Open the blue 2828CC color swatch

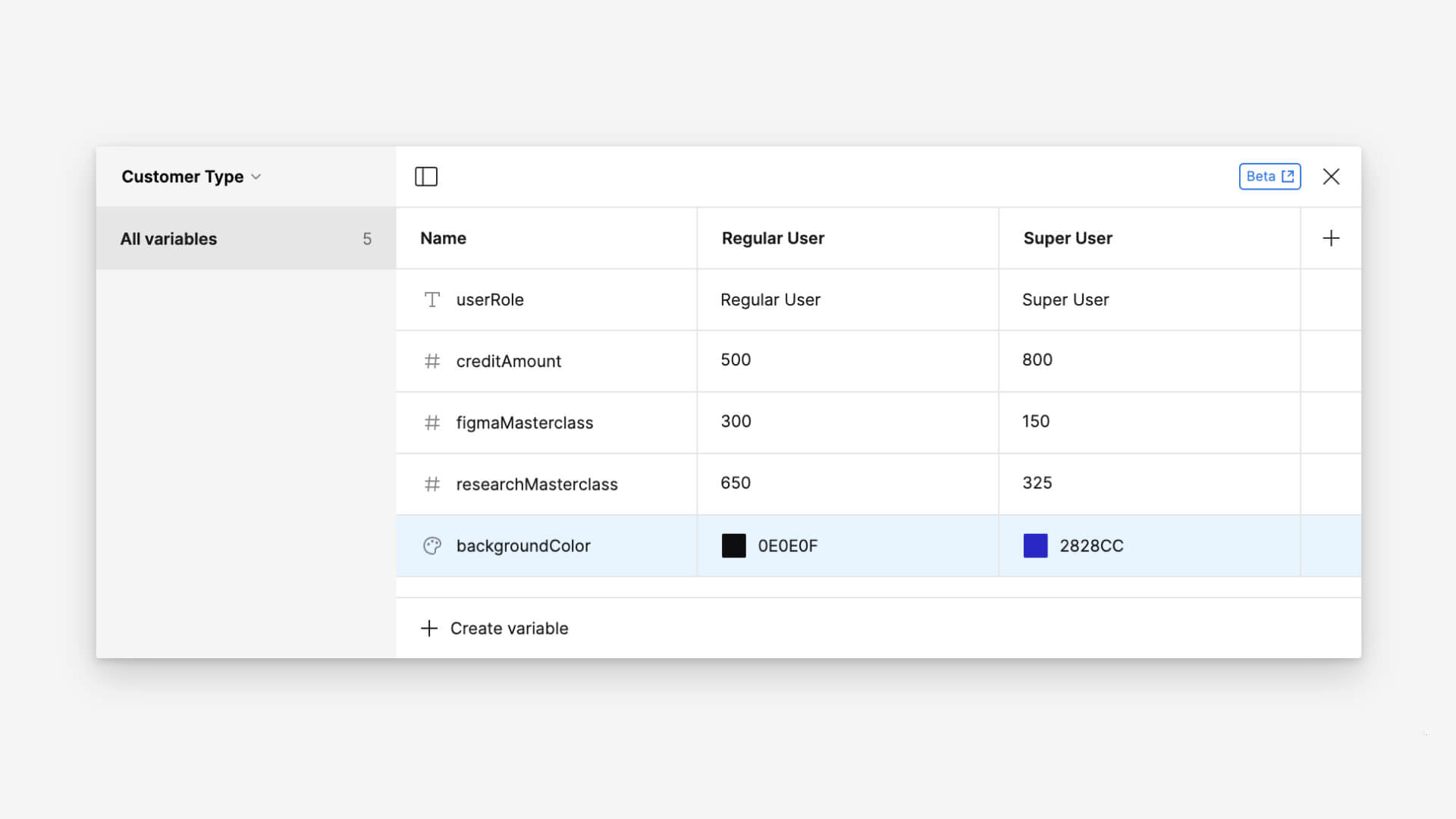pyautogui.click(x=1035, y=546)
